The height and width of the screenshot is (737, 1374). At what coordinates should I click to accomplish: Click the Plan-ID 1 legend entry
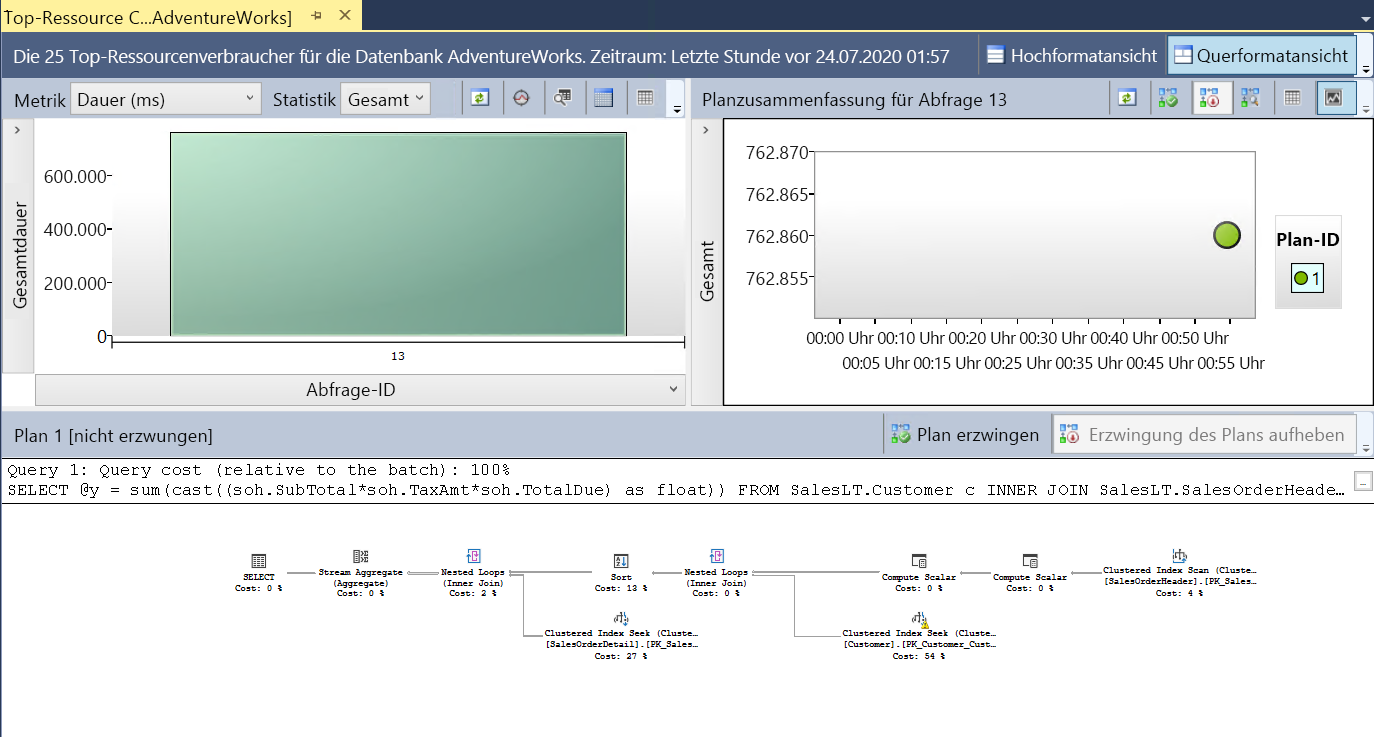(1307, 278)
